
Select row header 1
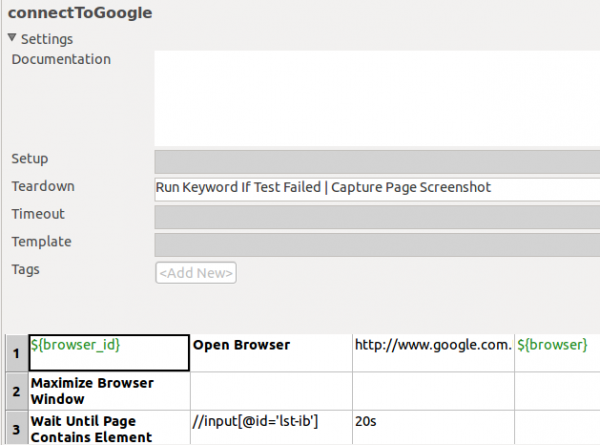17,353
